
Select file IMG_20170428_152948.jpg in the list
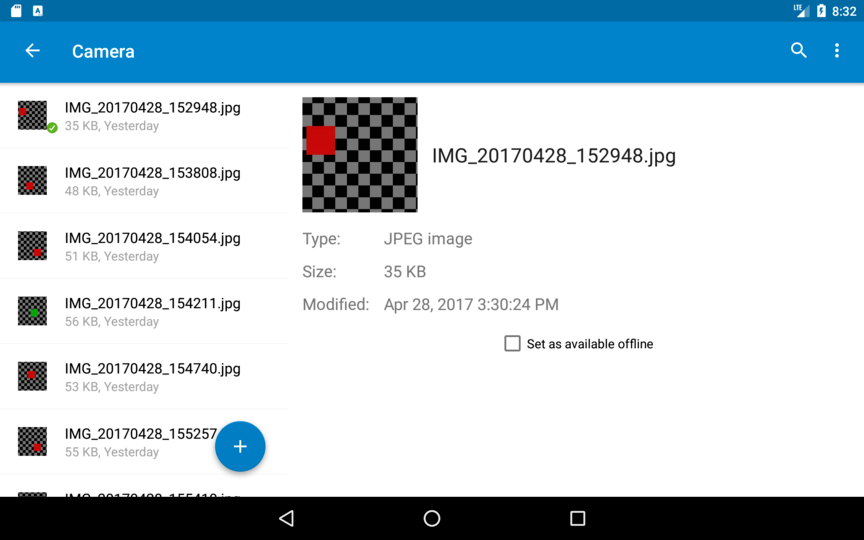click(144, 116)
